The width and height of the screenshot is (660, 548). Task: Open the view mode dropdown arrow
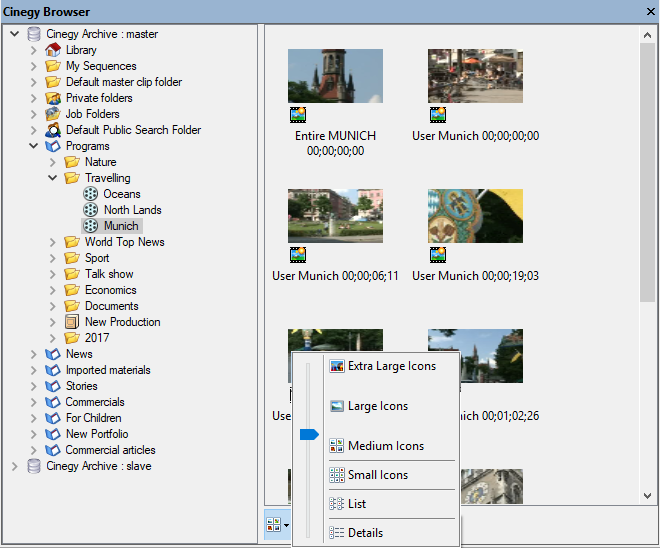point(287,525)
